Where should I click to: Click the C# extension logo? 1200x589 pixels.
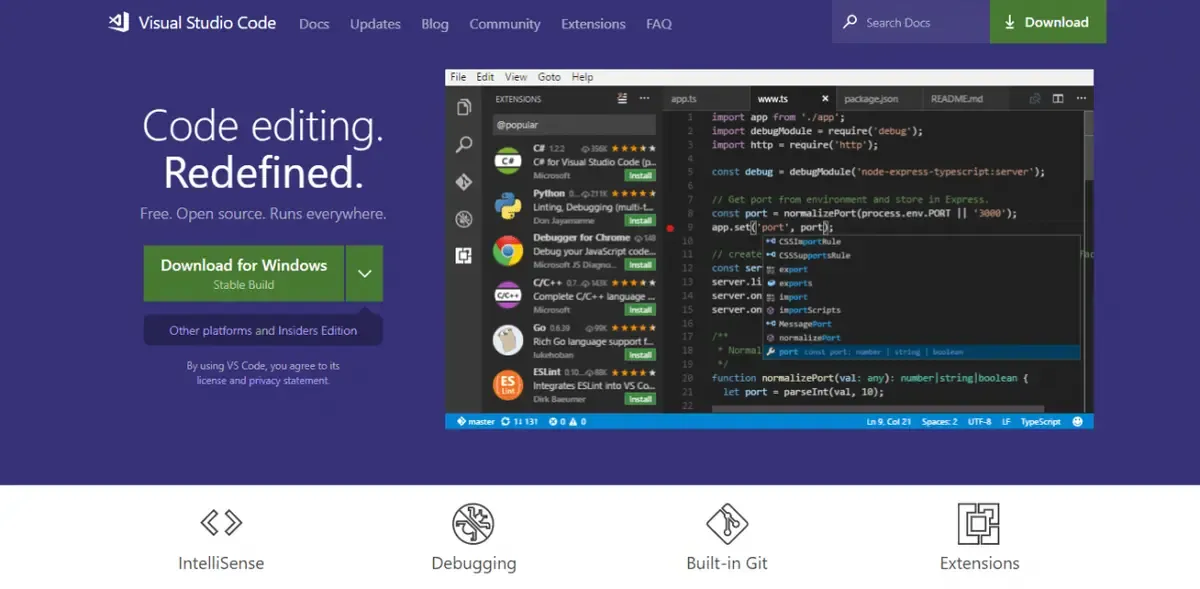coord(508,160)
